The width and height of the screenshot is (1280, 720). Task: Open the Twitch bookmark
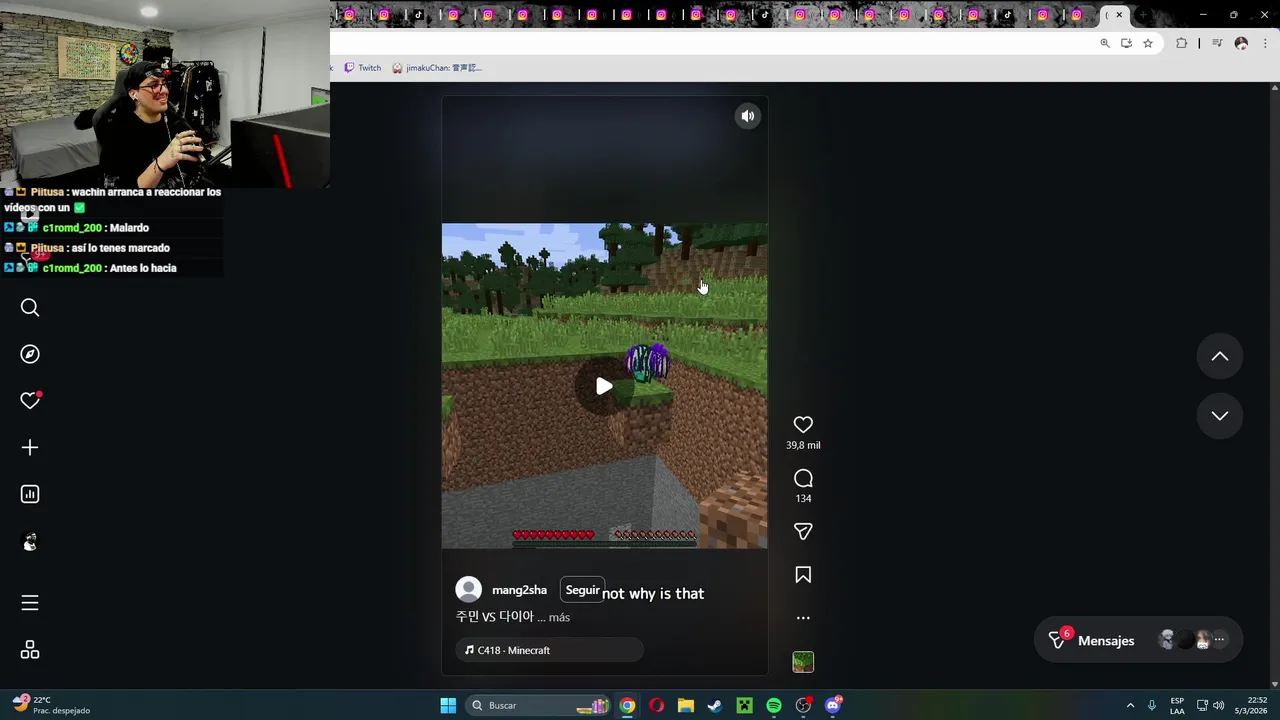(x=362, y=68)
